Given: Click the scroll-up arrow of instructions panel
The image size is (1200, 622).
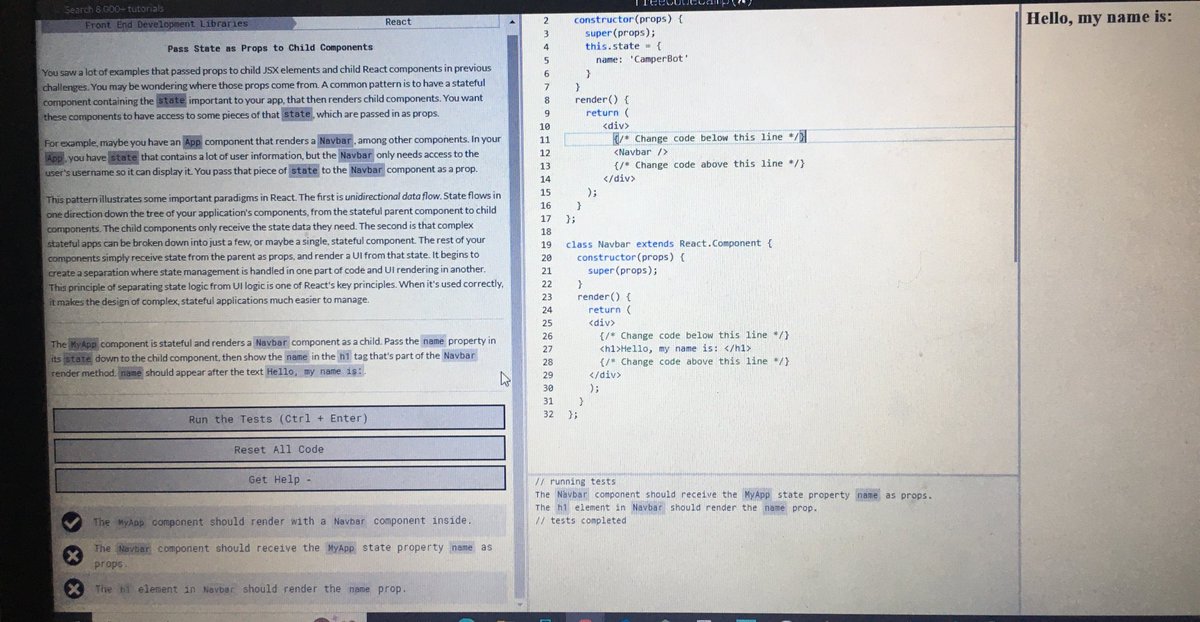Looking at the screenshot, I should [x=514, y=22].
